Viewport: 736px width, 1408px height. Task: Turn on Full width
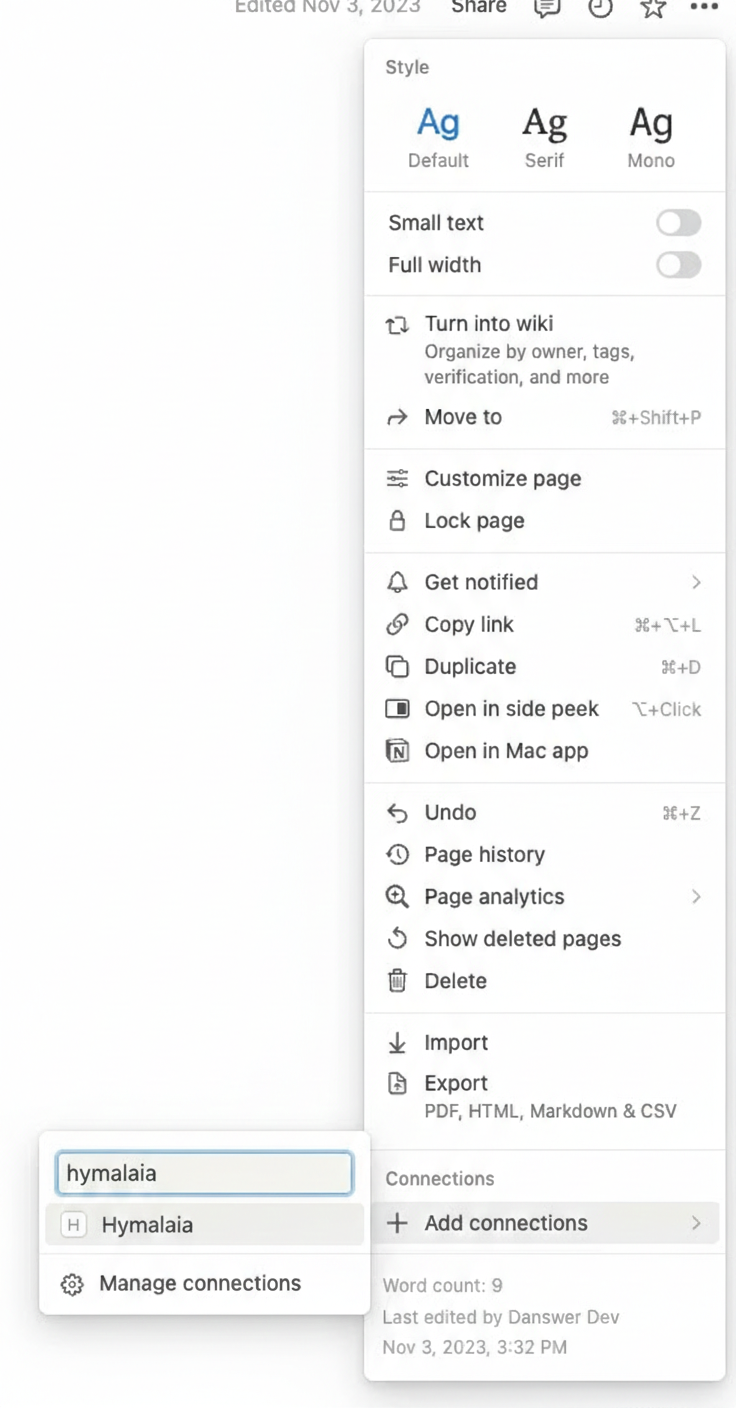click(679, 265)
